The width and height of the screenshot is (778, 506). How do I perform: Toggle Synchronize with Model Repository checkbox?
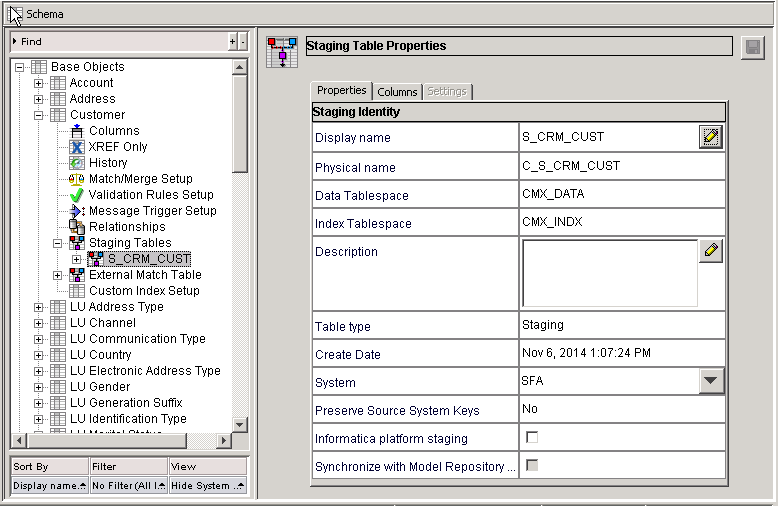pyautogui.click(x=532, y=465)
